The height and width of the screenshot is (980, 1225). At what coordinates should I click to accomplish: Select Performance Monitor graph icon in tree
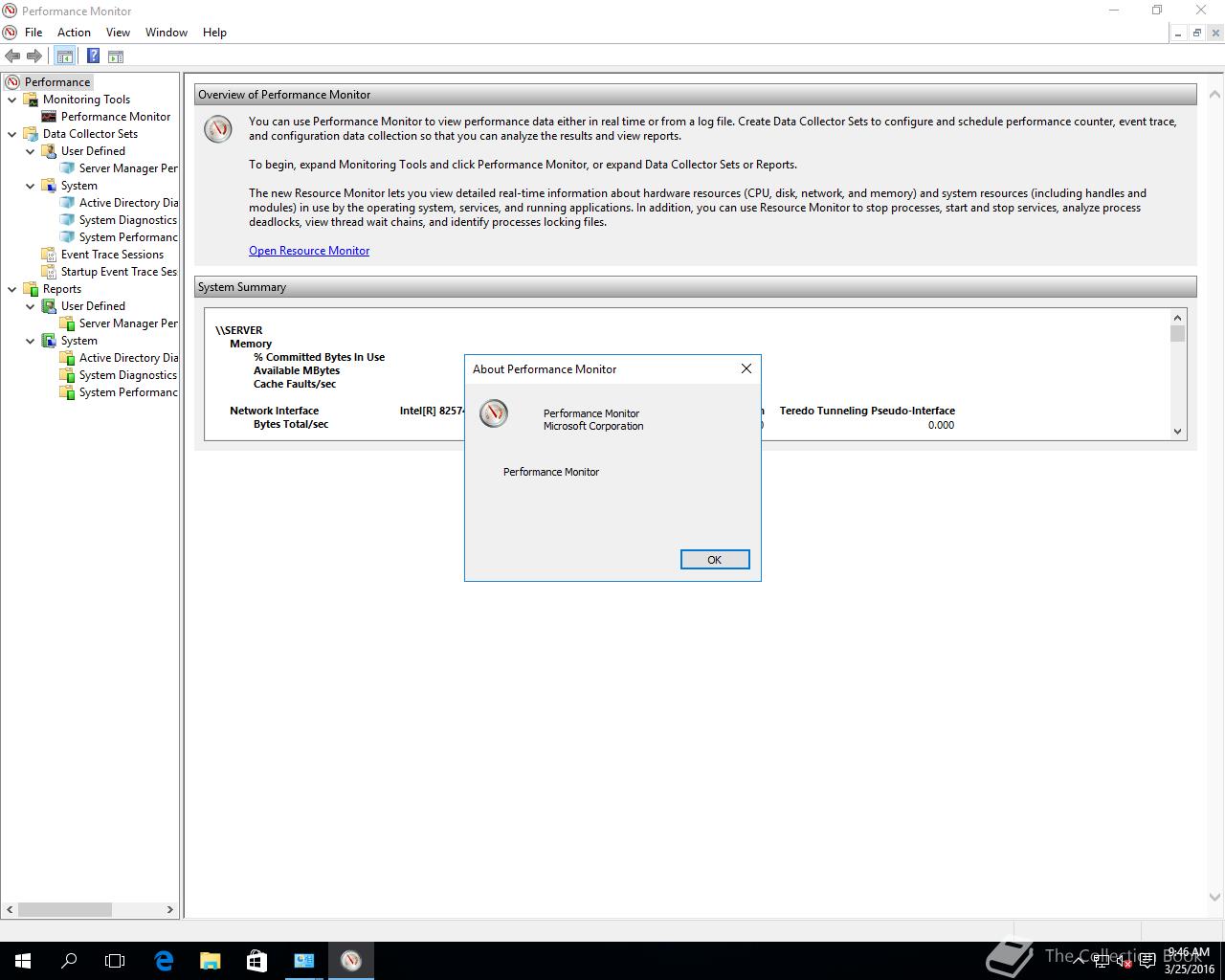pyautogui.click(x=49, y=117)
